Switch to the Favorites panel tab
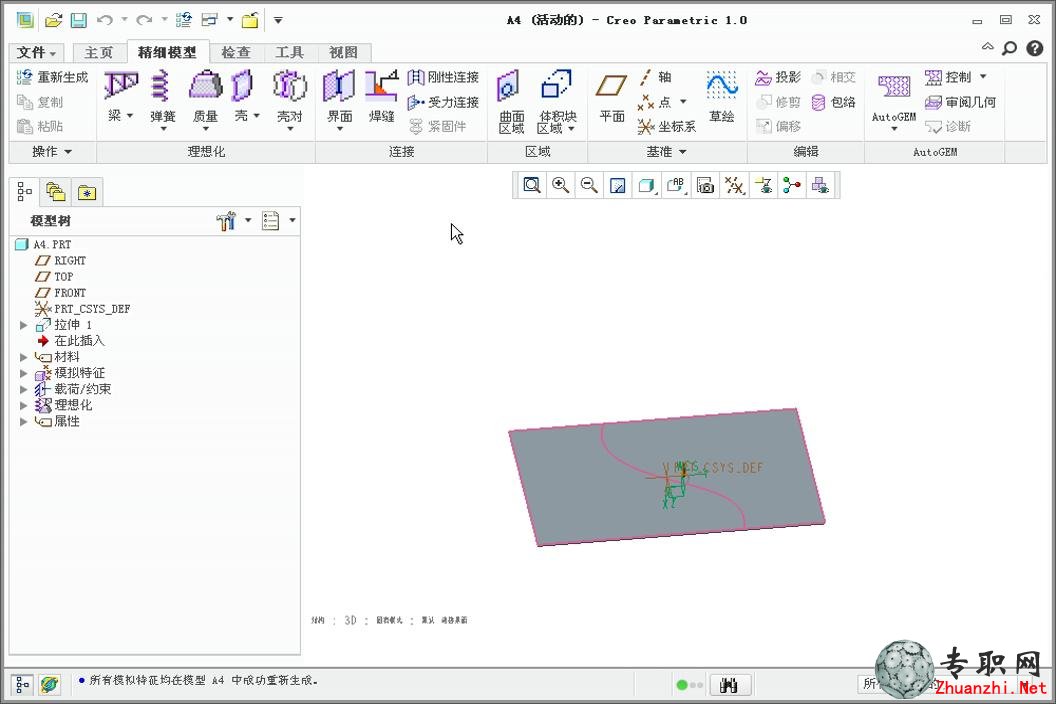The width and height of the screenshot is (1056, 704). (87, 193)
